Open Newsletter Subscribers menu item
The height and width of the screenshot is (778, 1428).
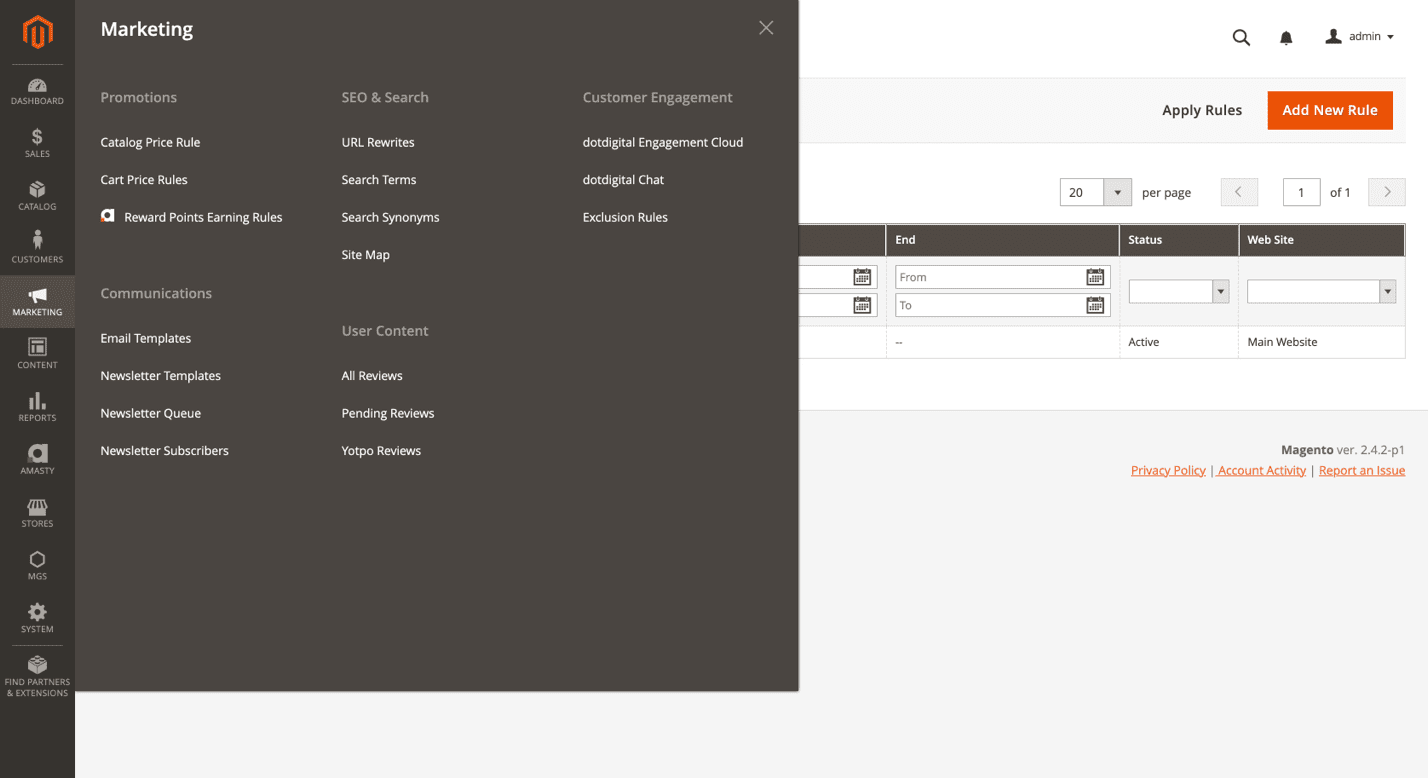point(165,451)
